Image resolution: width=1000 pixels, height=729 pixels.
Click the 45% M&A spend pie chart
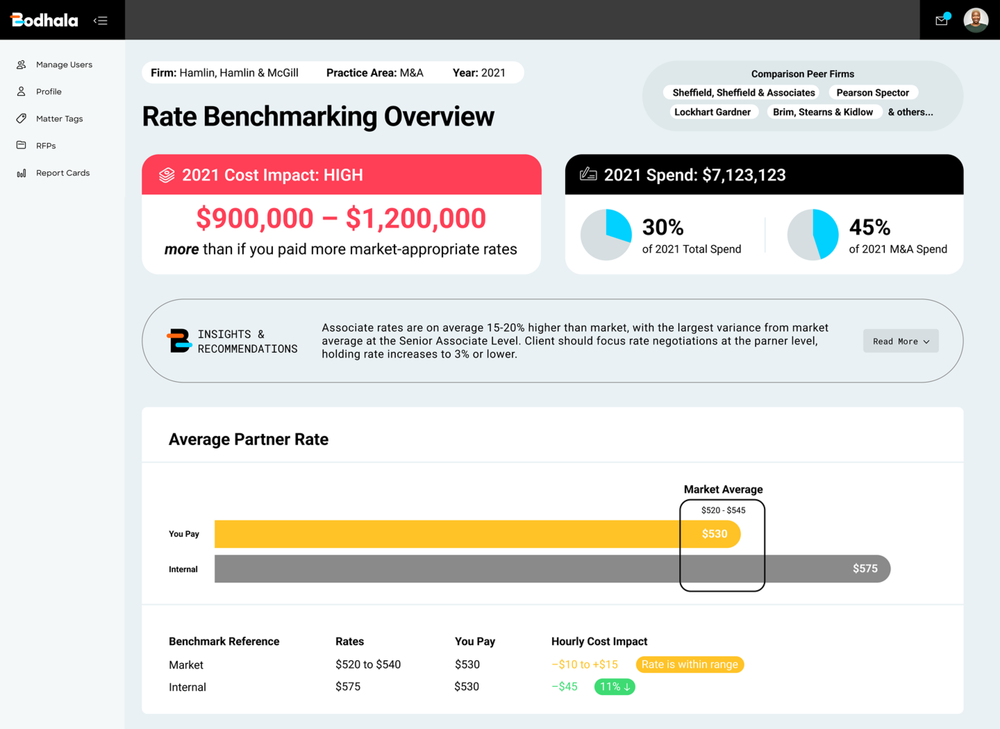click(x=812, y=235)
